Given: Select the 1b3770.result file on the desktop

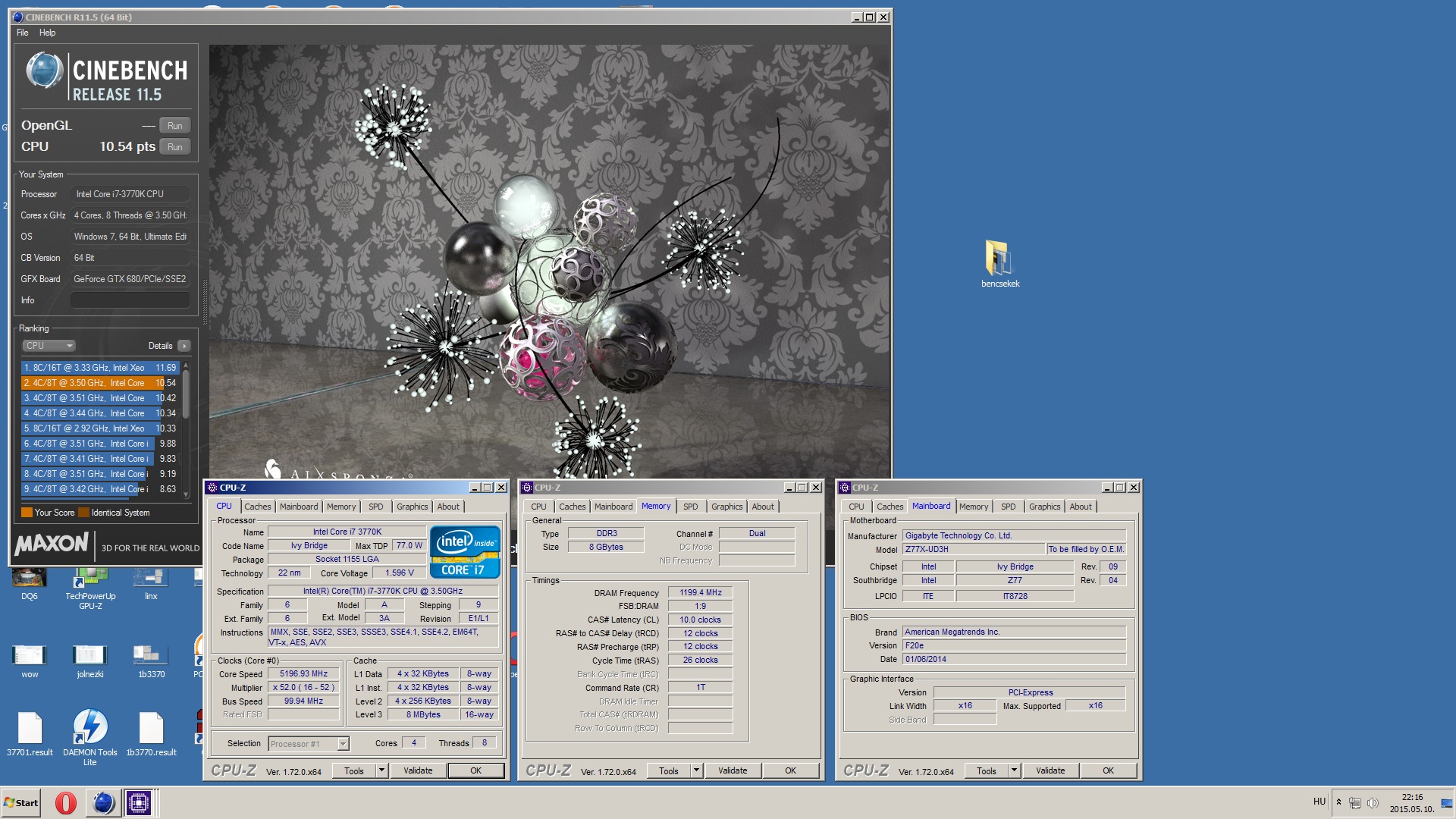Looking at the screenshot, I should point(151,734).
